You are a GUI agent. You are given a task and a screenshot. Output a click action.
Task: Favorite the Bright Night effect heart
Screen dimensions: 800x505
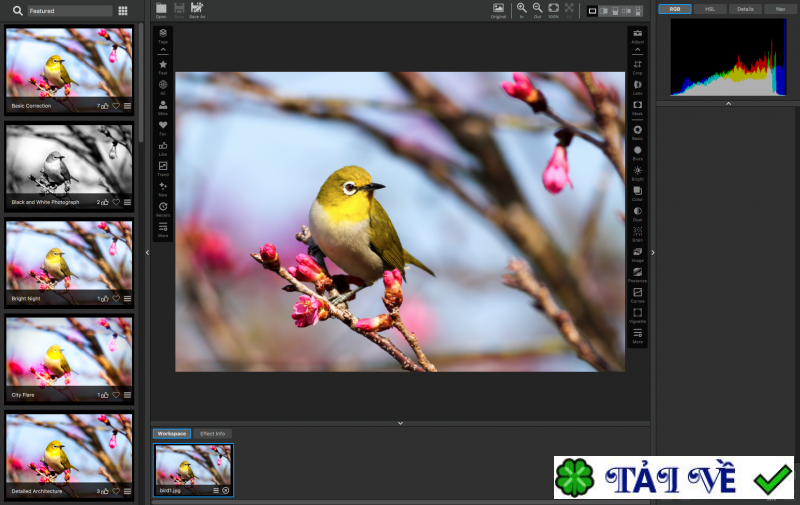(116, 298)
